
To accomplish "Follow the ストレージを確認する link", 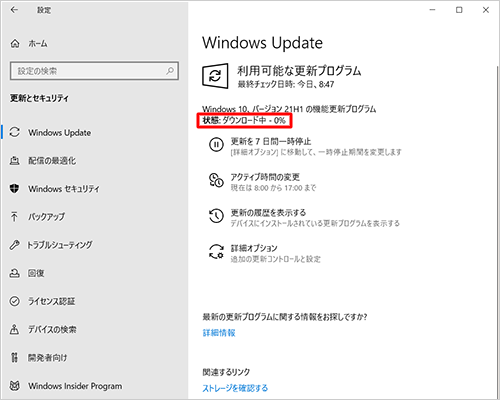I will tap(235, 388).
